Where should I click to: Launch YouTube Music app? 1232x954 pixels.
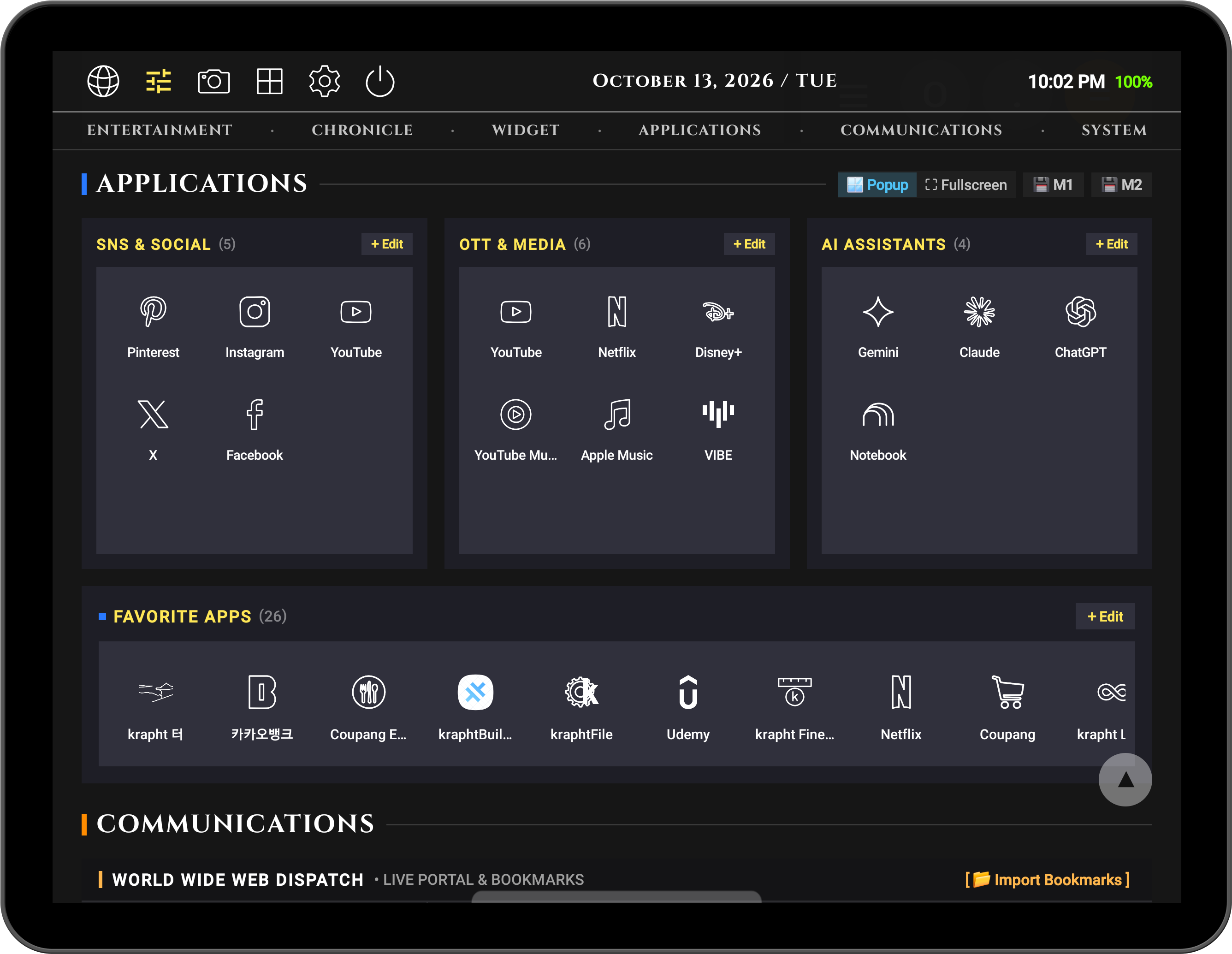click(515, 430)
